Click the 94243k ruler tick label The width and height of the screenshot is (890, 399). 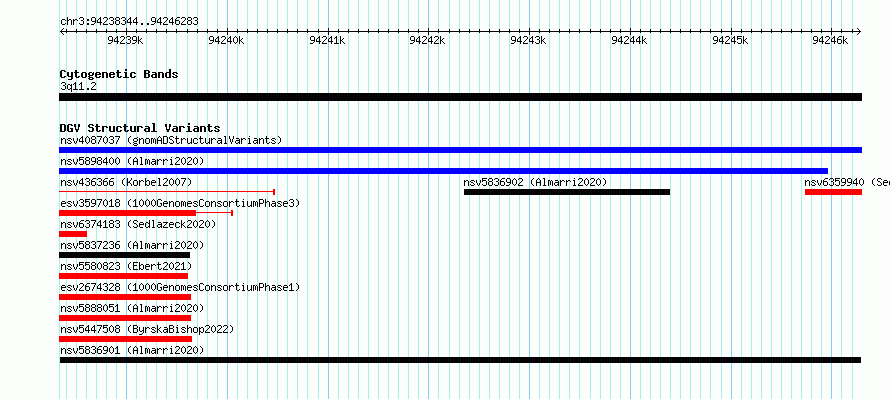click(x=528, y=40)
